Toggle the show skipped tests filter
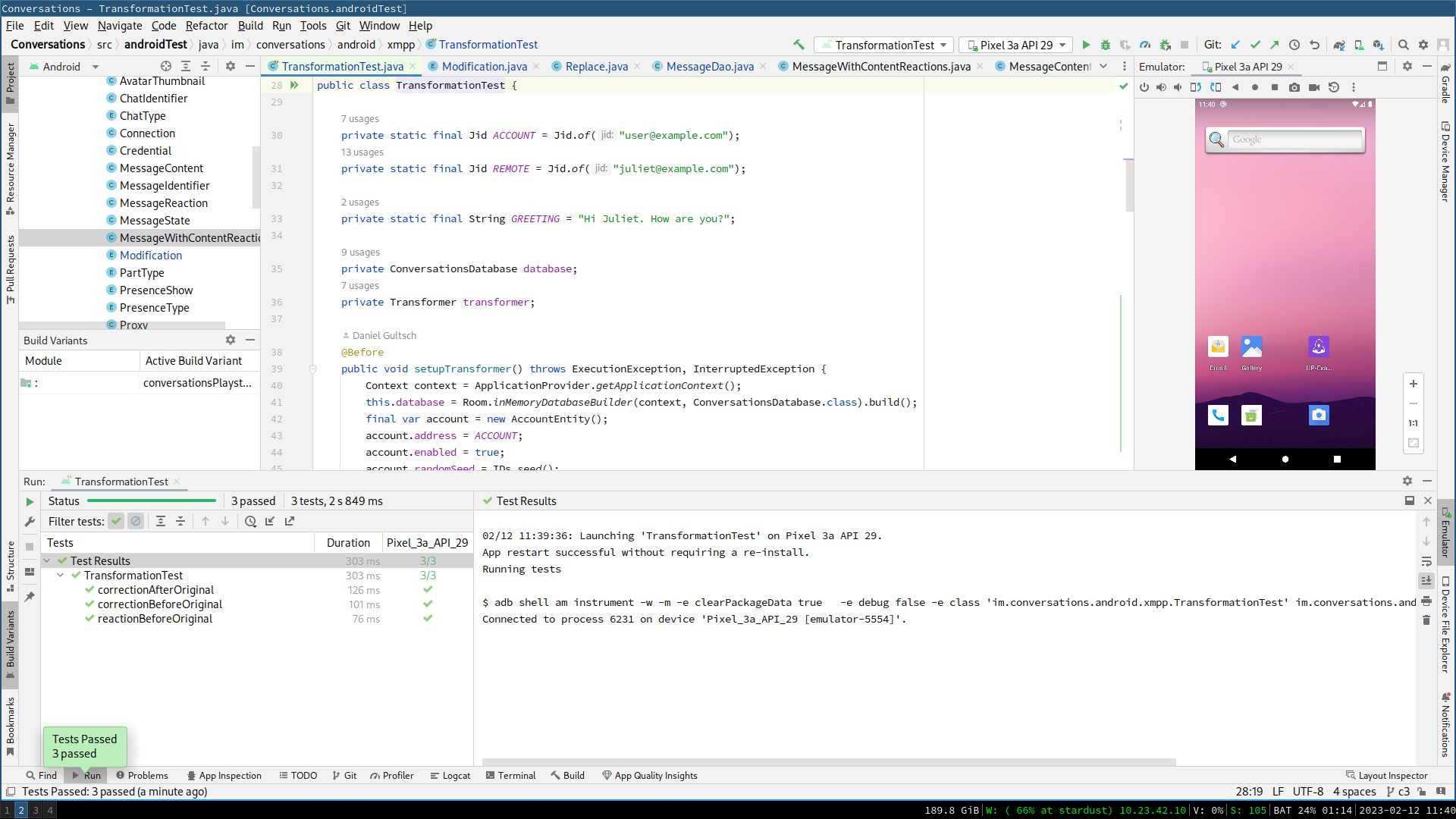Viewport: 1456px width, 819px height. [x=136, y=521]
